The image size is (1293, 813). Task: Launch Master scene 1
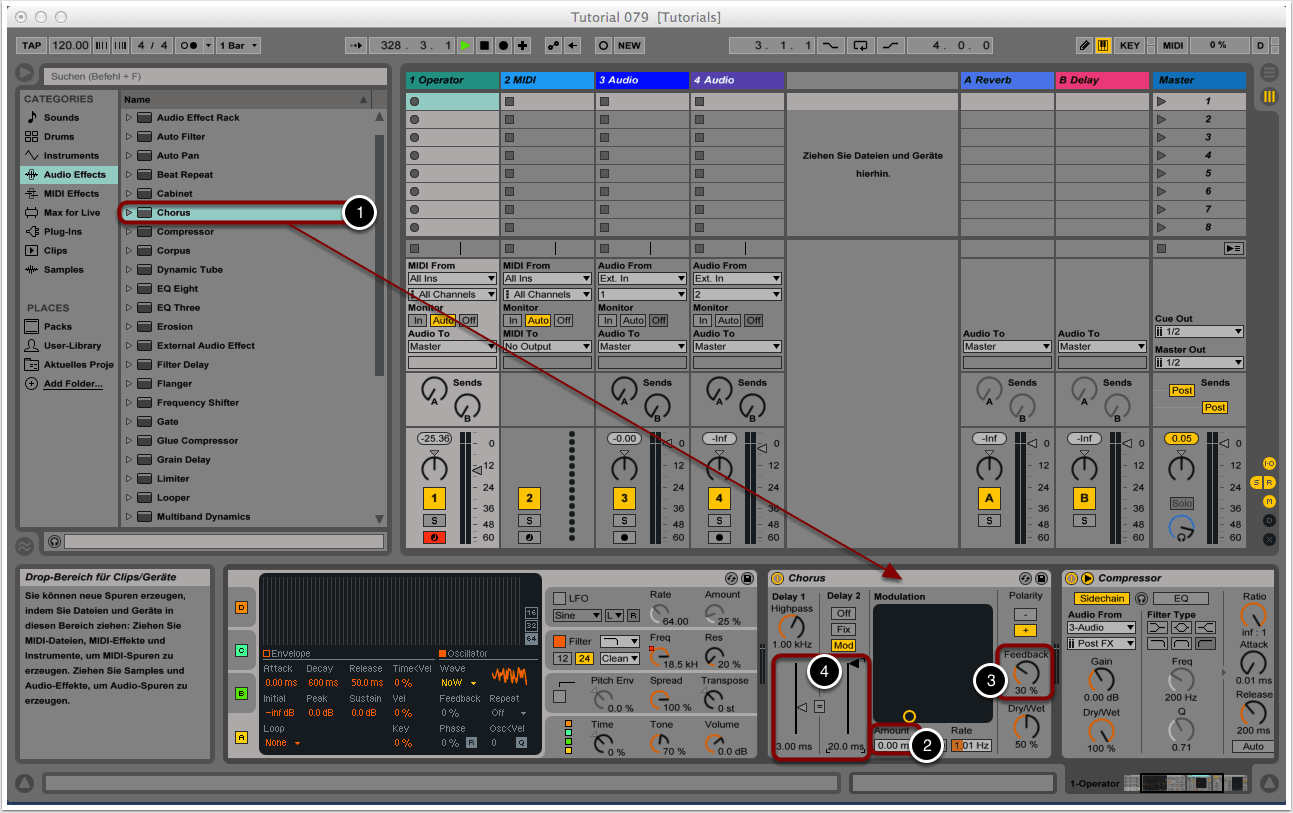1162,101
